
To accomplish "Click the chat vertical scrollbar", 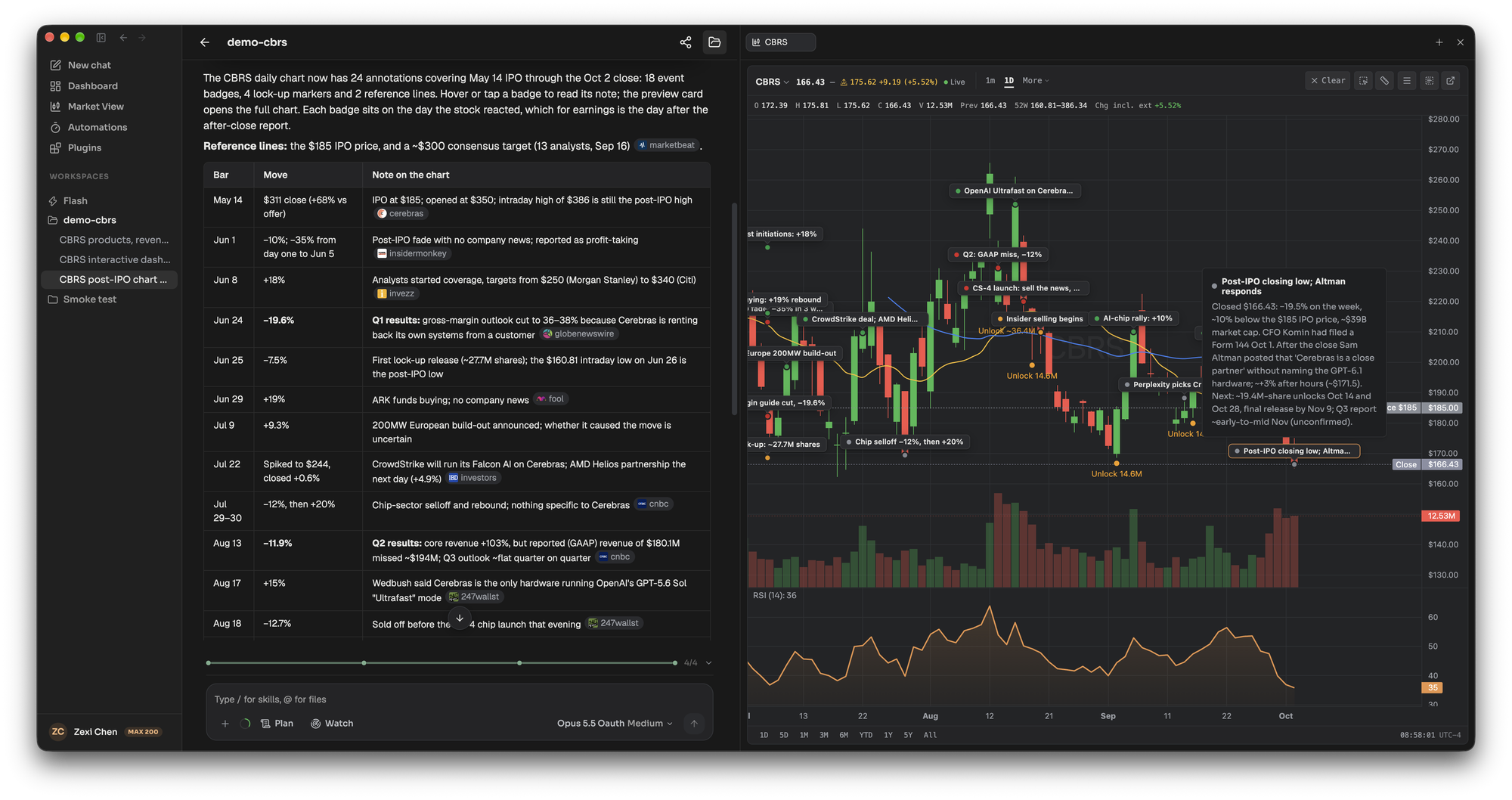I will [x=734, y=309].
